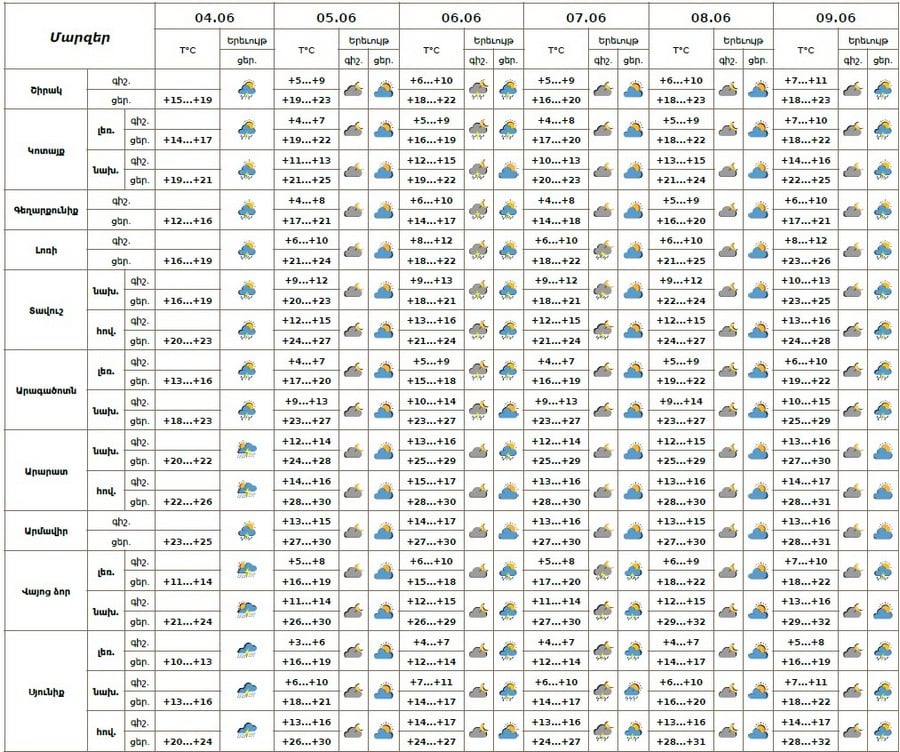This screenshot has width=900, height=752.
Task: Click Գեղարքունիք night icon for 07.06
Action: (603, 211)
